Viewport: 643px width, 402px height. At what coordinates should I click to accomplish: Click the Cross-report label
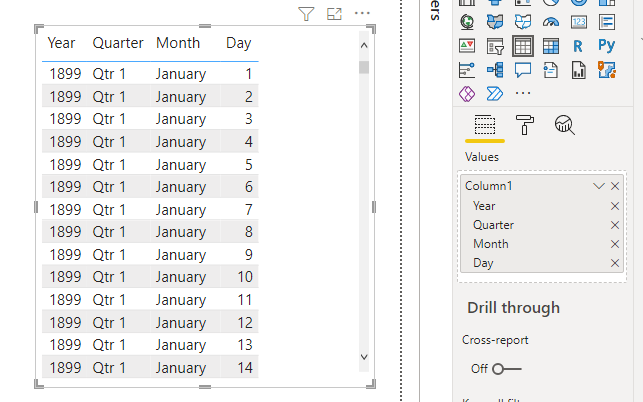(x=495, y=340)
